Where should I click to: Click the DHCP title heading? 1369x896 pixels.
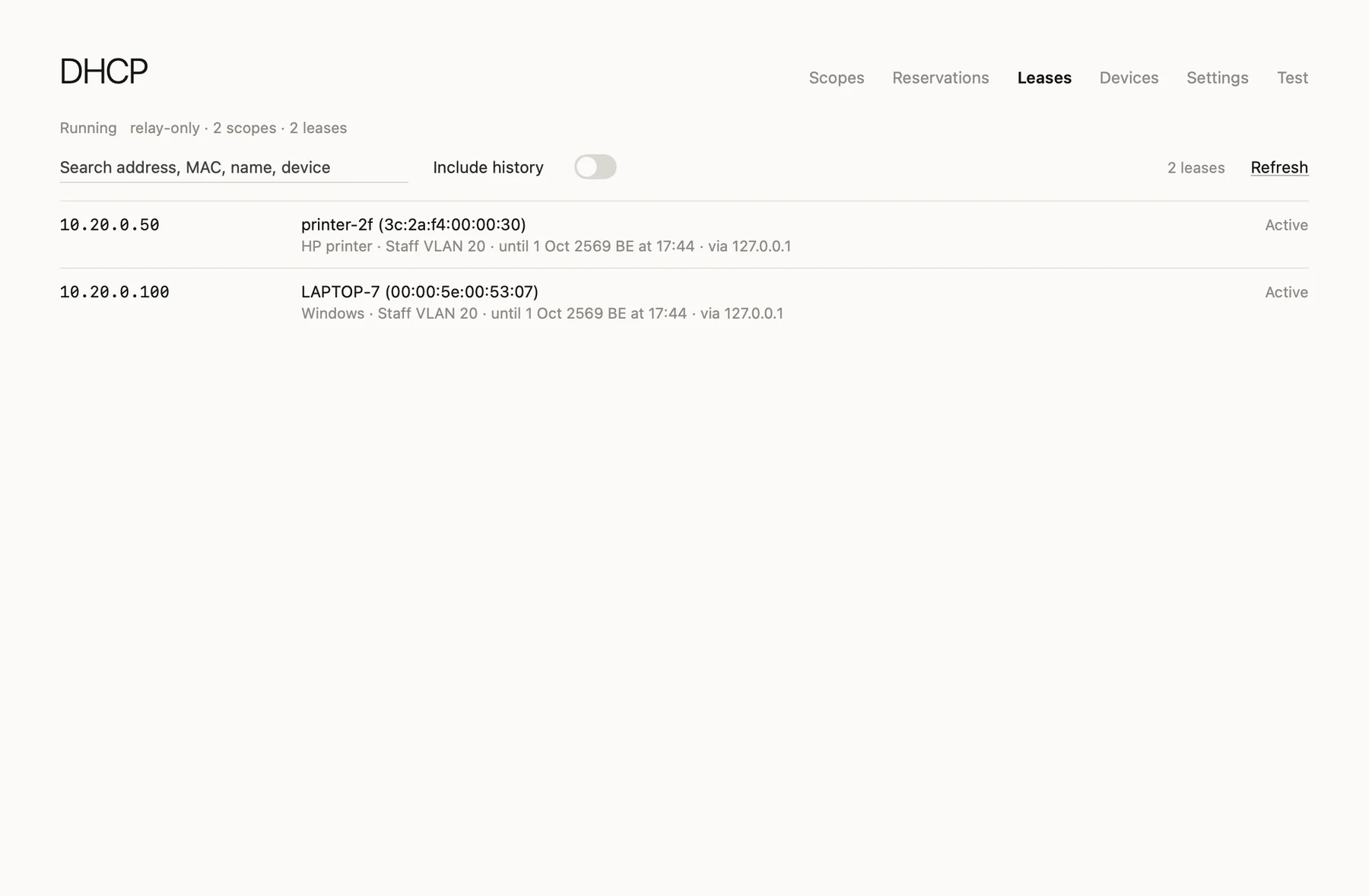pyautogui.click(x=103, y=71)
